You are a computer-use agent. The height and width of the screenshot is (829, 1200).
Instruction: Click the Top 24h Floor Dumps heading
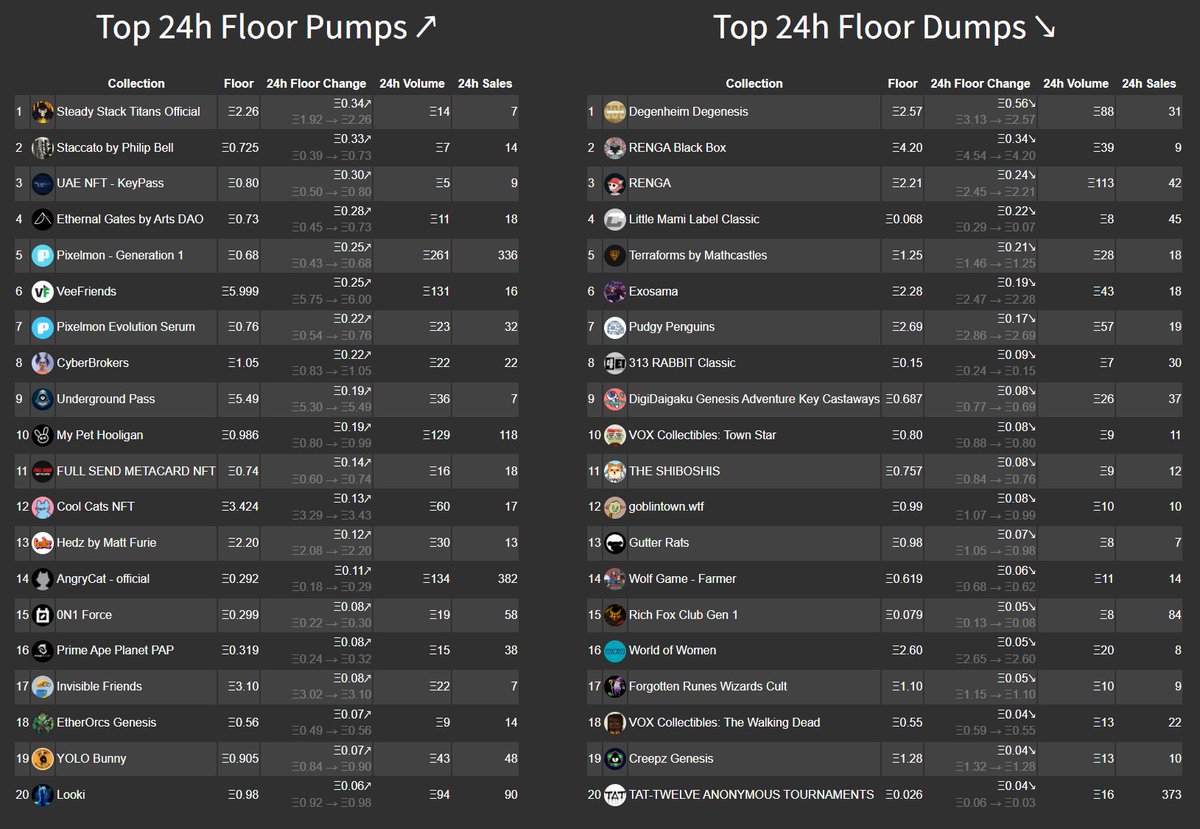tap(884, 28)
